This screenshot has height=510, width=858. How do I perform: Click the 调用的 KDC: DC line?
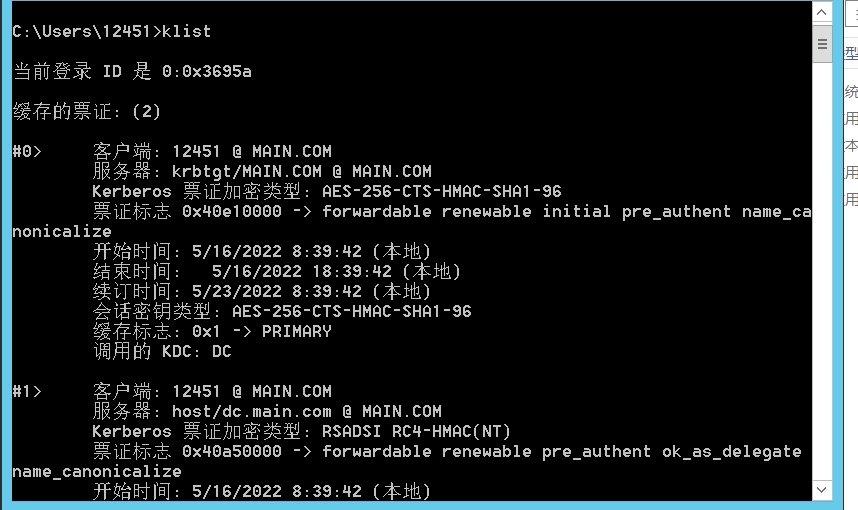[x=162, y=351]
